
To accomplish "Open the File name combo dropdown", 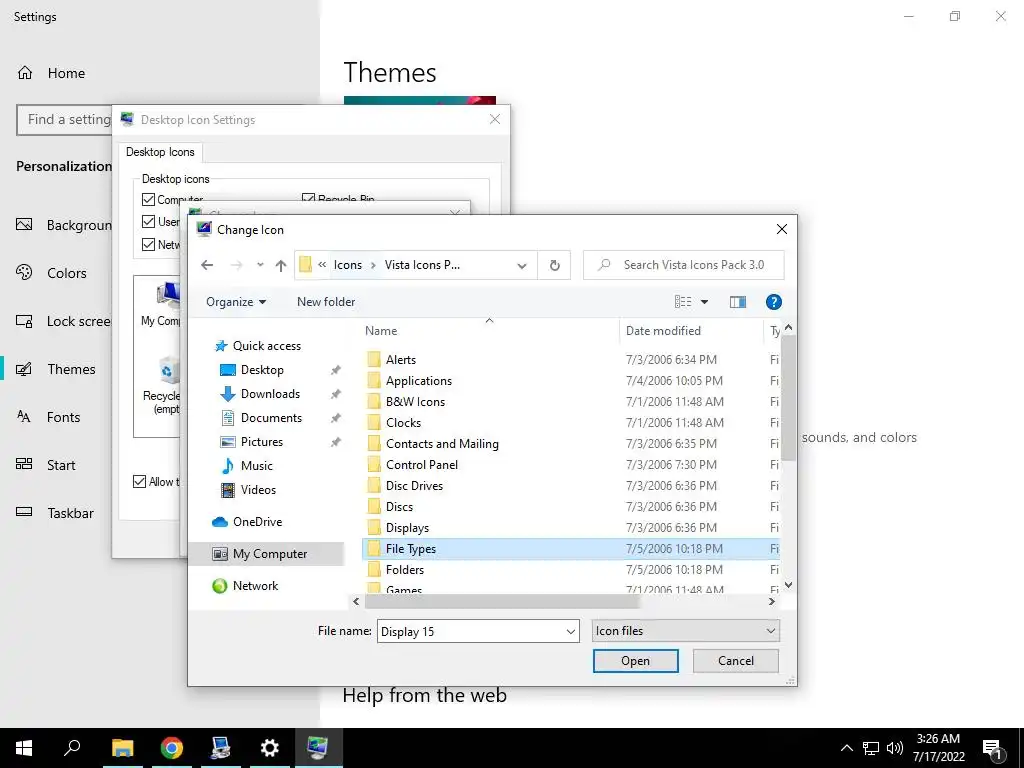I will pyautogui.click(x=570, y=632).
